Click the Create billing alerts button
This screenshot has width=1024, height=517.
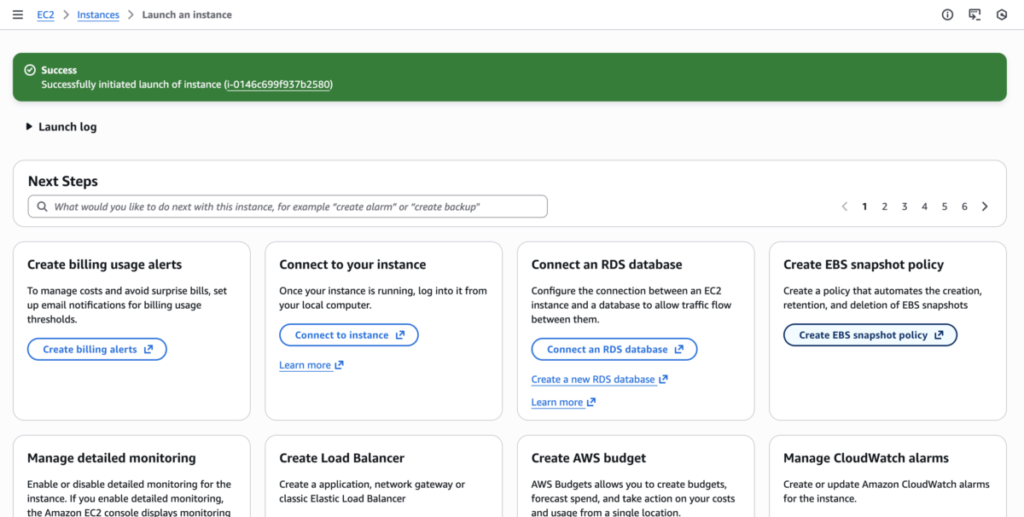pyautogui.click(x=97, y=349)
